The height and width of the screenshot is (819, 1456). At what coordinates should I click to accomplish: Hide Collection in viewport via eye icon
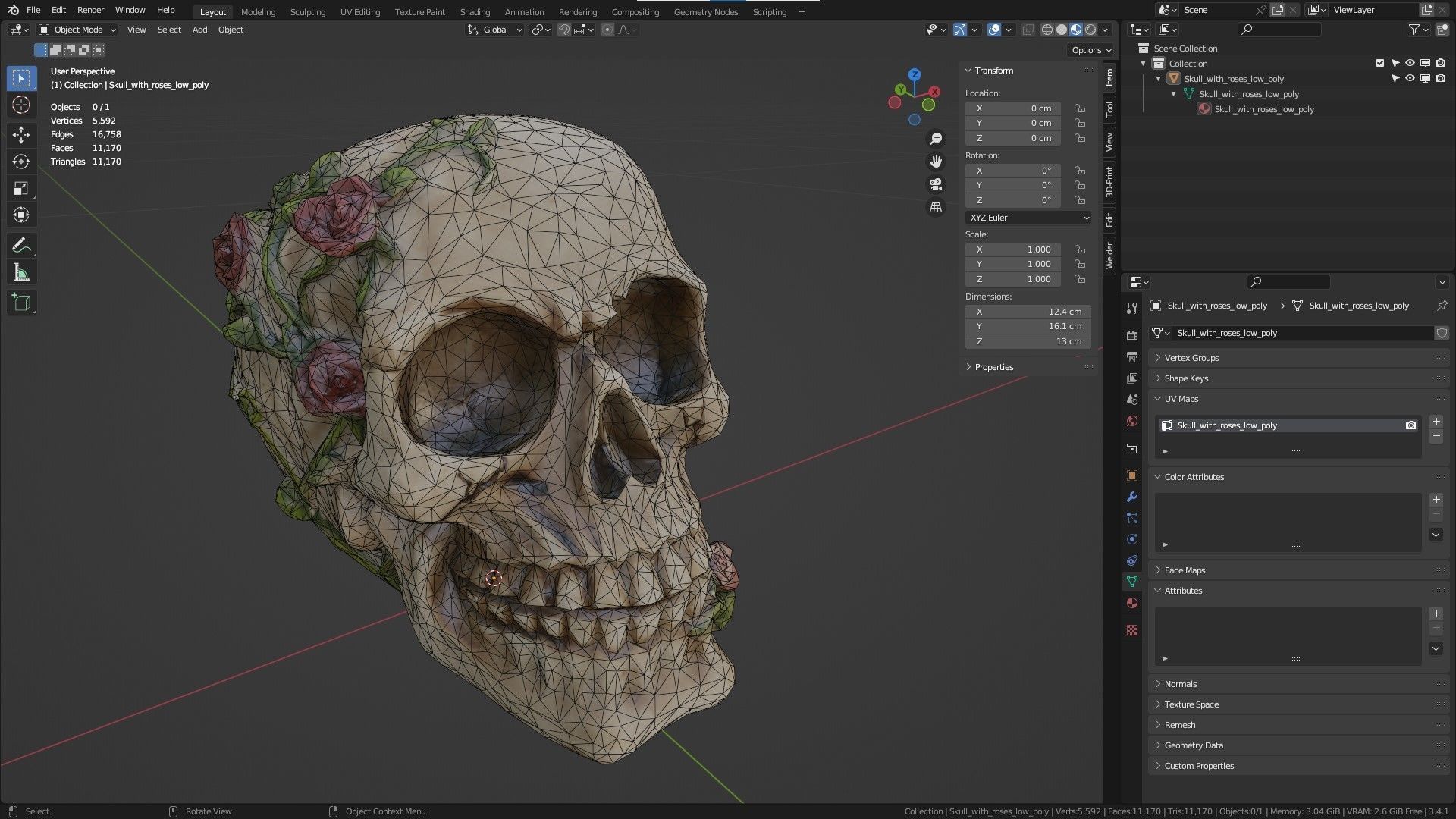click(x=1410, y=64)
